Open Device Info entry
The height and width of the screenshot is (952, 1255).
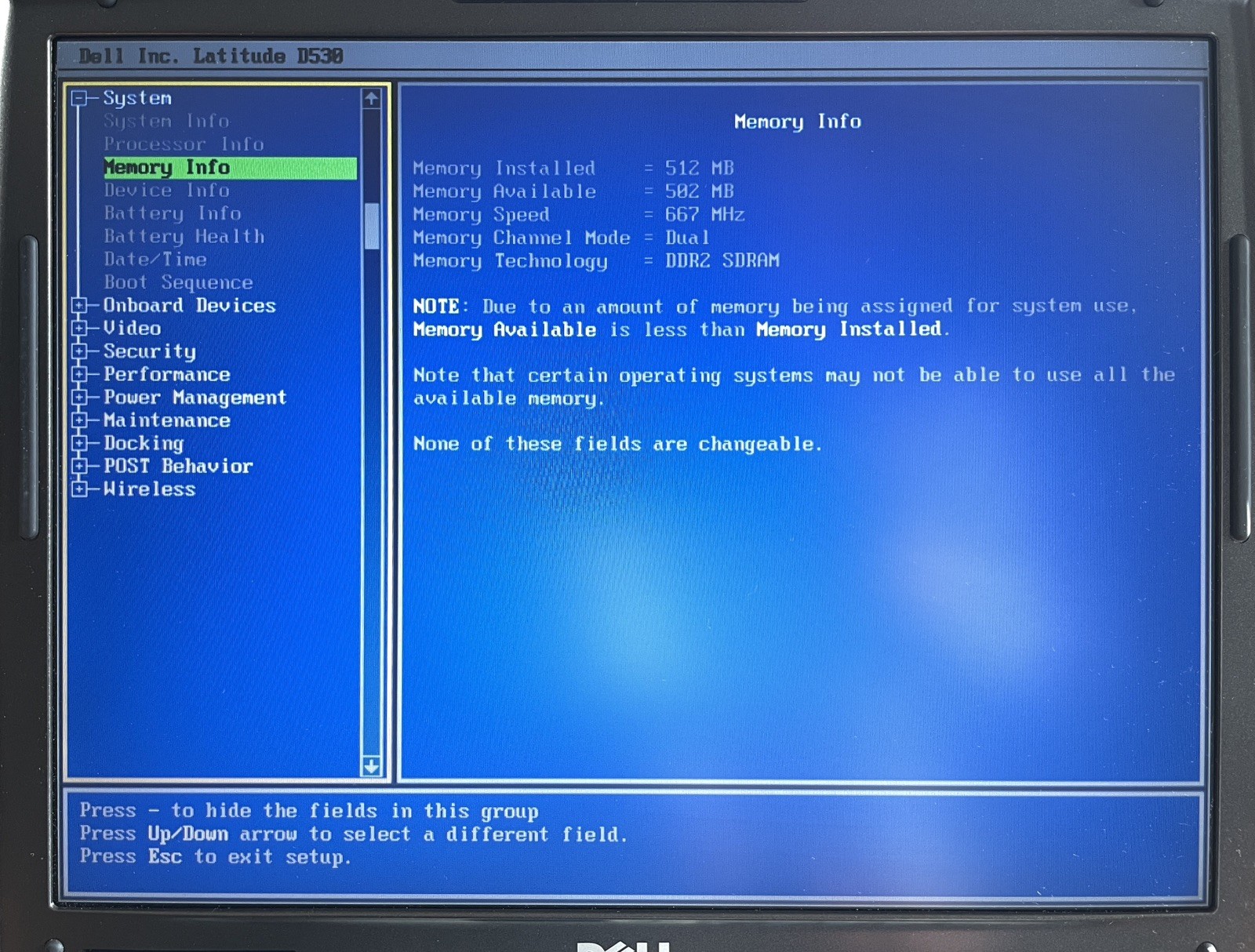[x=166, y=191]
